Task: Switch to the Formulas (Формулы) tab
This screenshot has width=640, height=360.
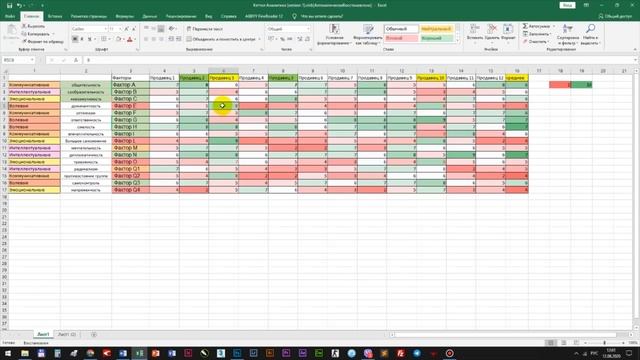Action: (124, 16)
